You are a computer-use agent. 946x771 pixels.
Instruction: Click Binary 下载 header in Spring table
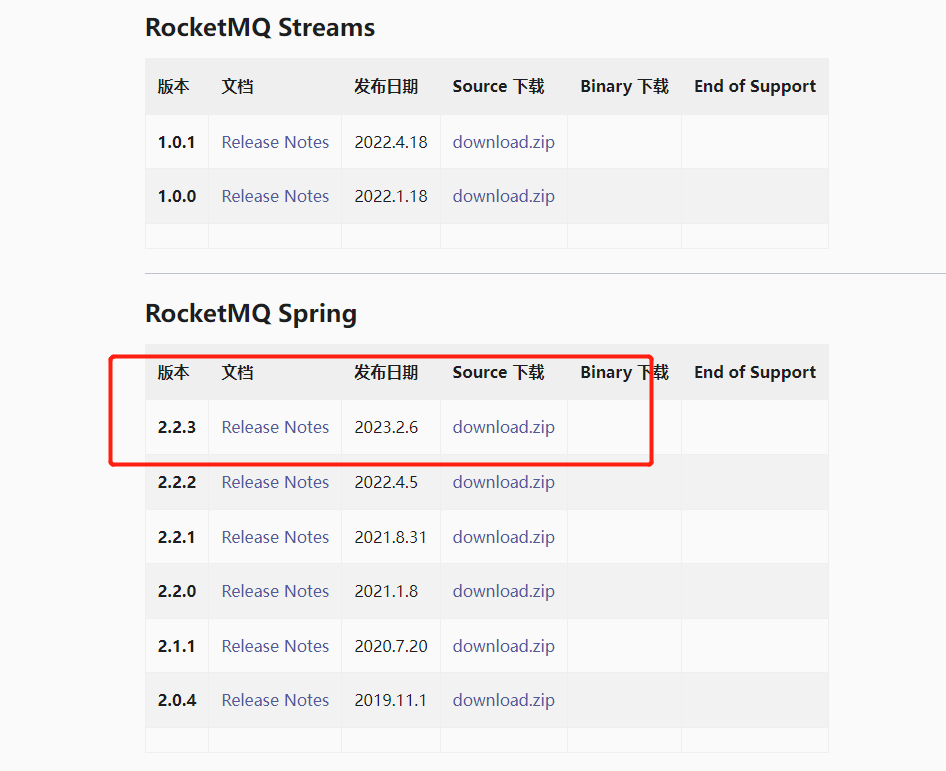pos(624,373)
